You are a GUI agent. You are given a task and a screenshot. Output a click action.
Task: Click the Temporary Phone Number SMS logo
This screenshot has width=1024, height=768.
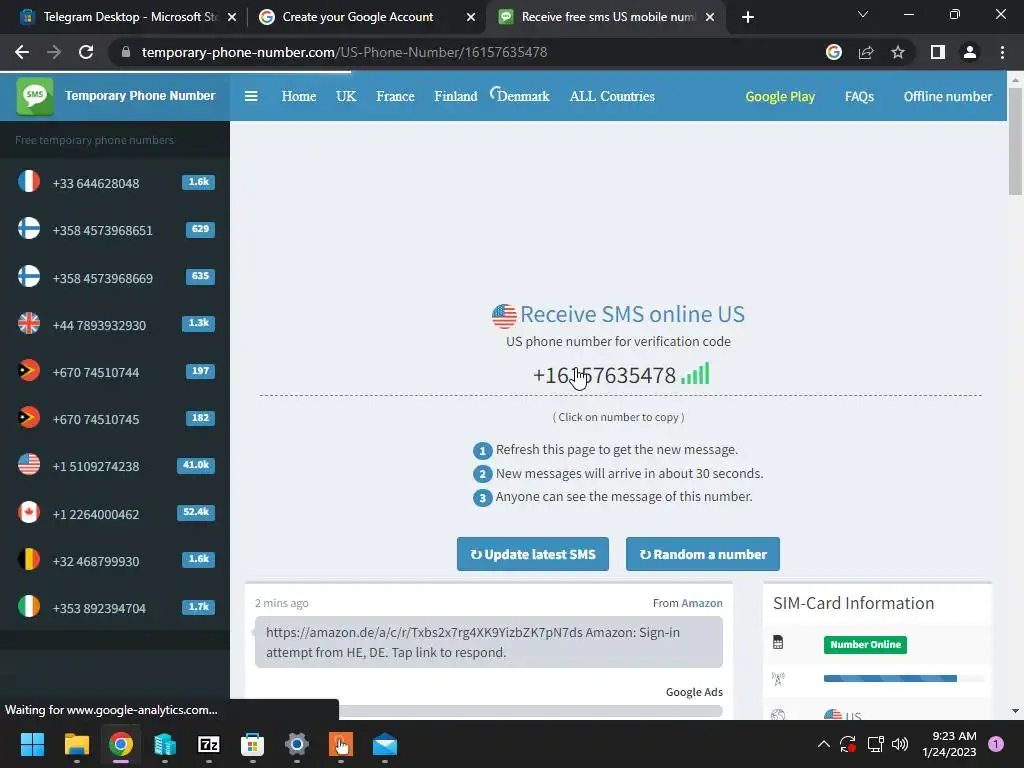(x=35, y=96)
